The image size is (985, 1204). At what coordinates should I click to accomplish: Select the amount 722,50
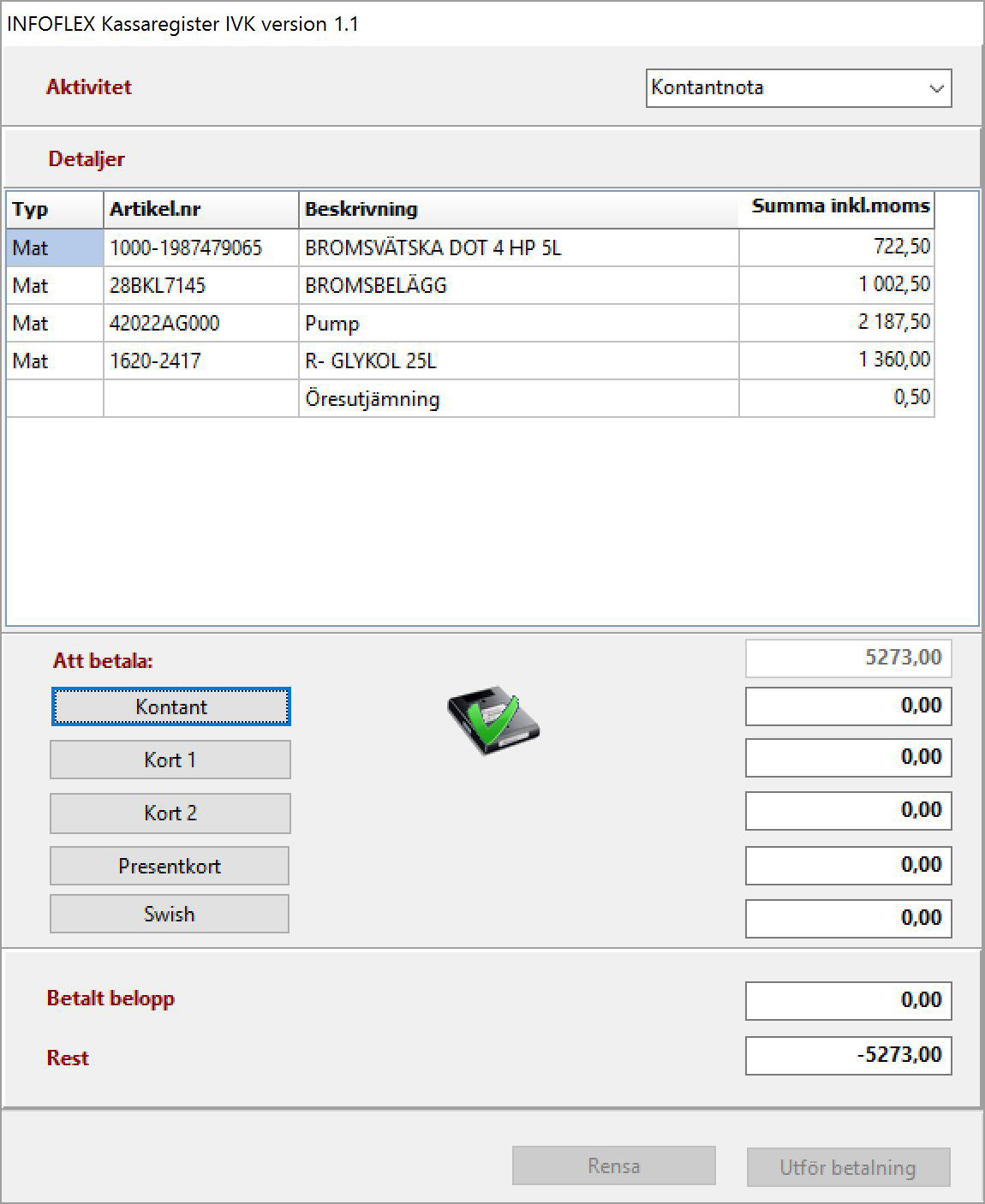(836, 248)
